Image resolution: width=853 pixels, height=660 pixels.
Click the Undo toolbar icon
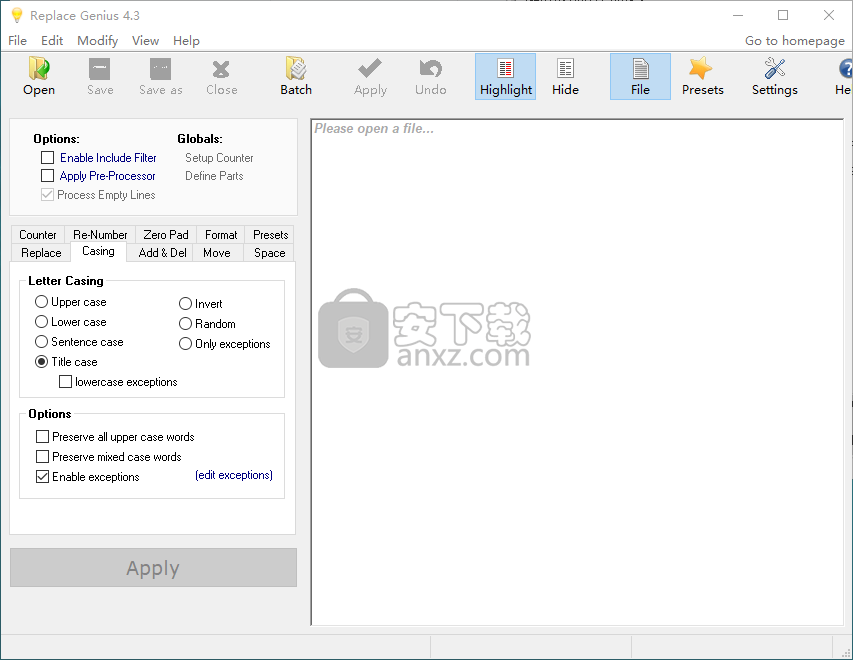click(x=430, y=77)
